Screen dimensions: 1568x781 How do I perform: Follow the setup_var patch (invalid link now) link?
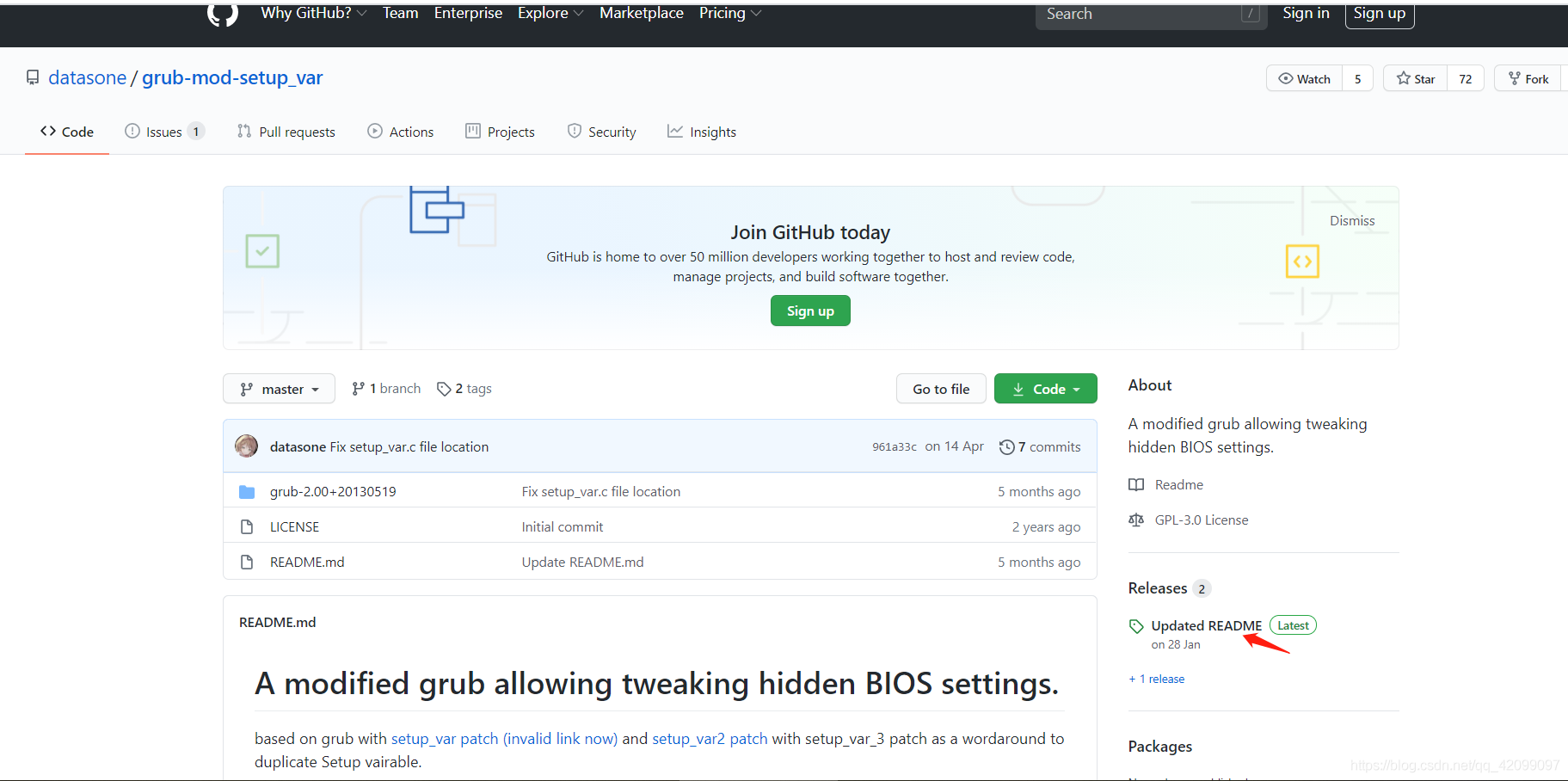pos(504,739)
